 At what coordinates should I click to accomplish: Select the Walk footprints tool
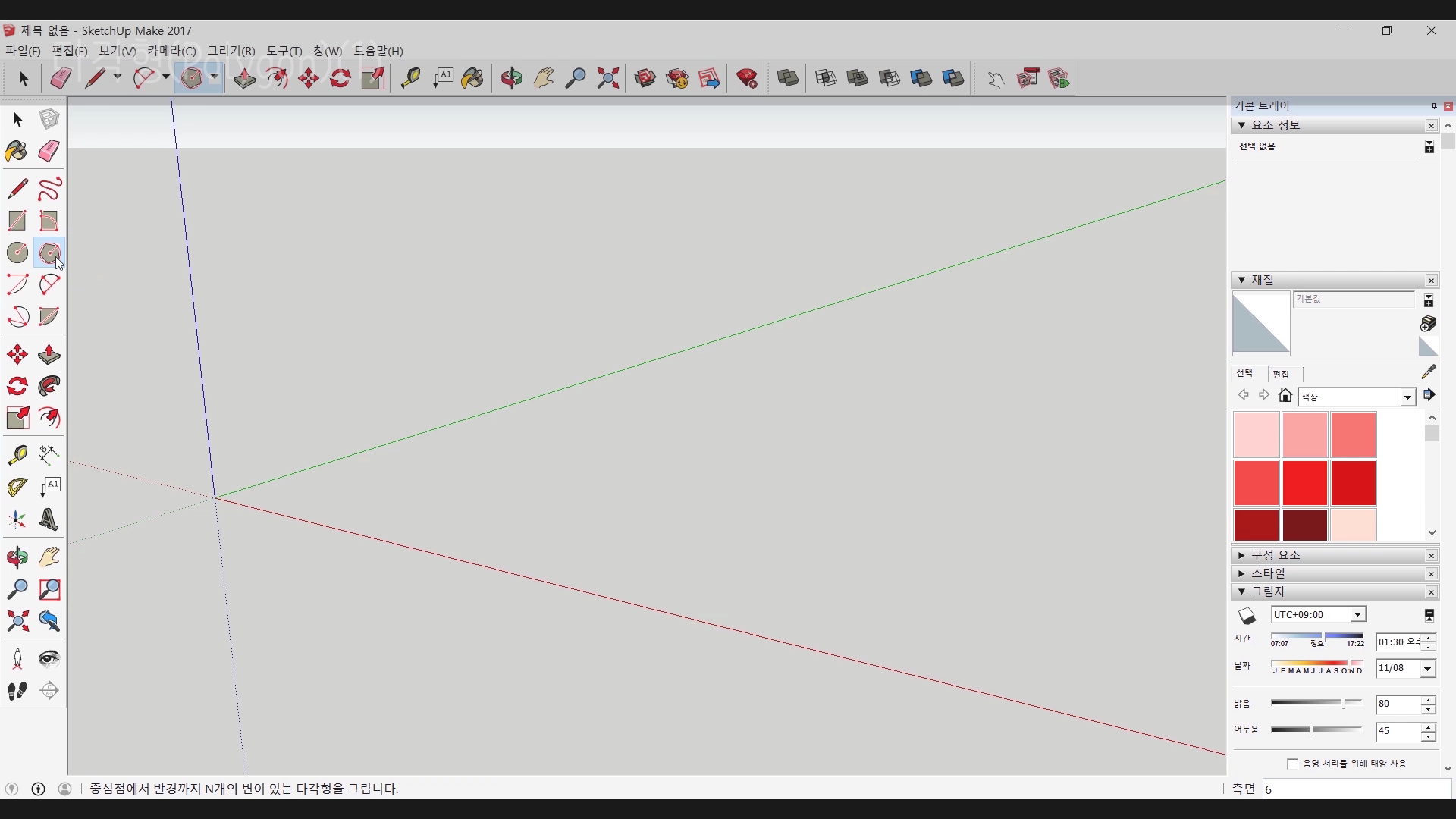tap(17, 691)
